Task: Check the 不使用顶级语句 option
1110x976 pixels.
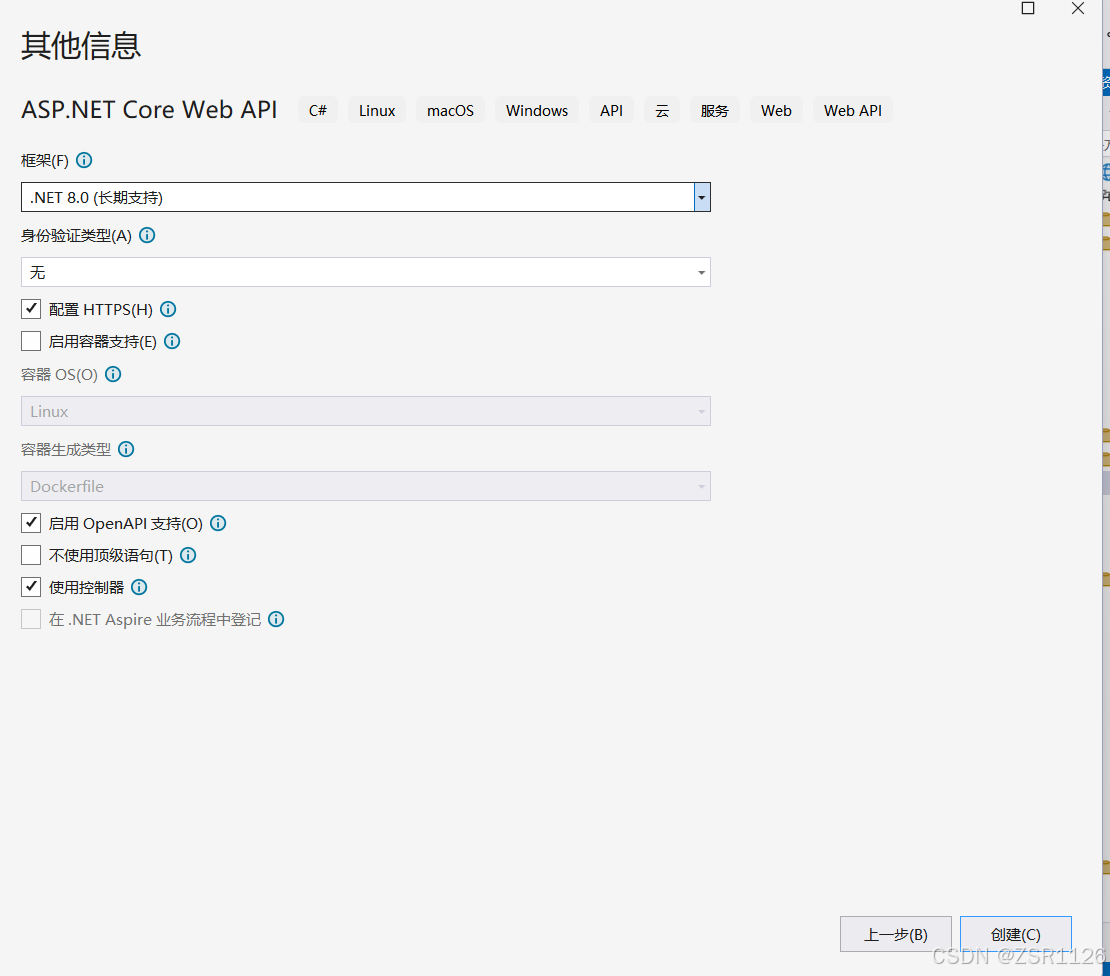Action: (x=30, y=555)
